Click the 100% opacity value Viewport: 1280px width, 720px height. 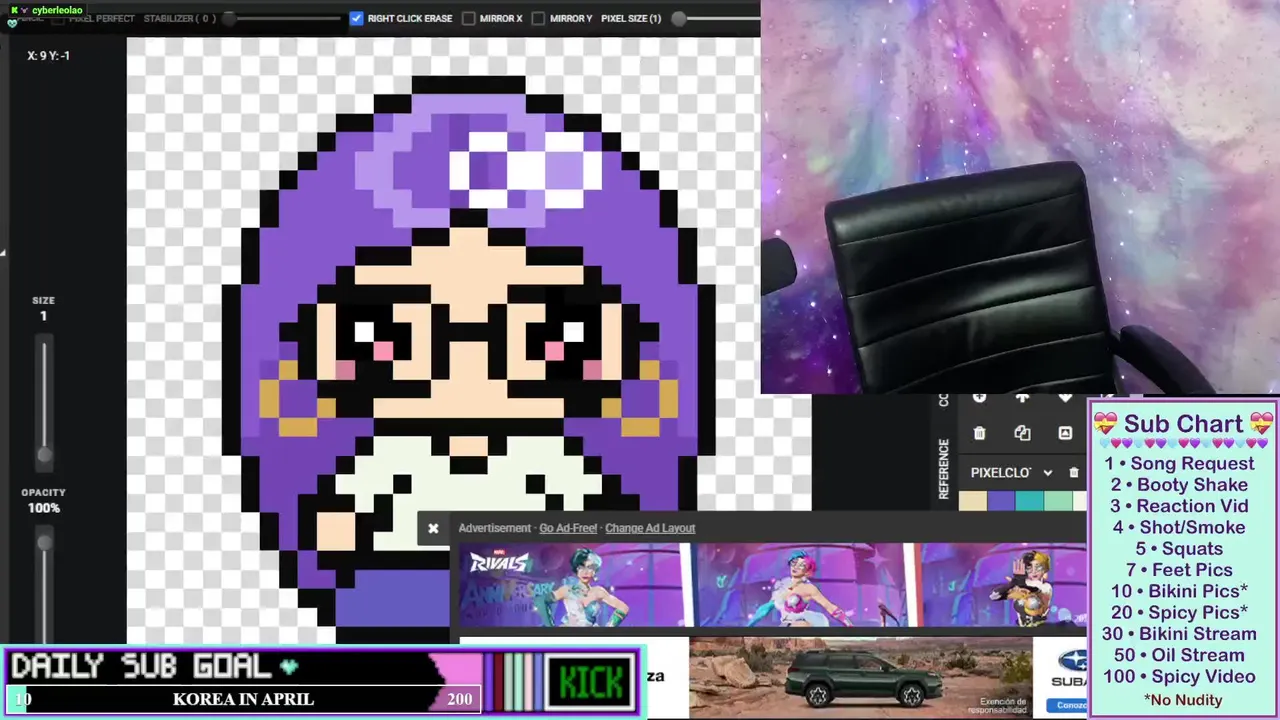[x=44, y=508]
